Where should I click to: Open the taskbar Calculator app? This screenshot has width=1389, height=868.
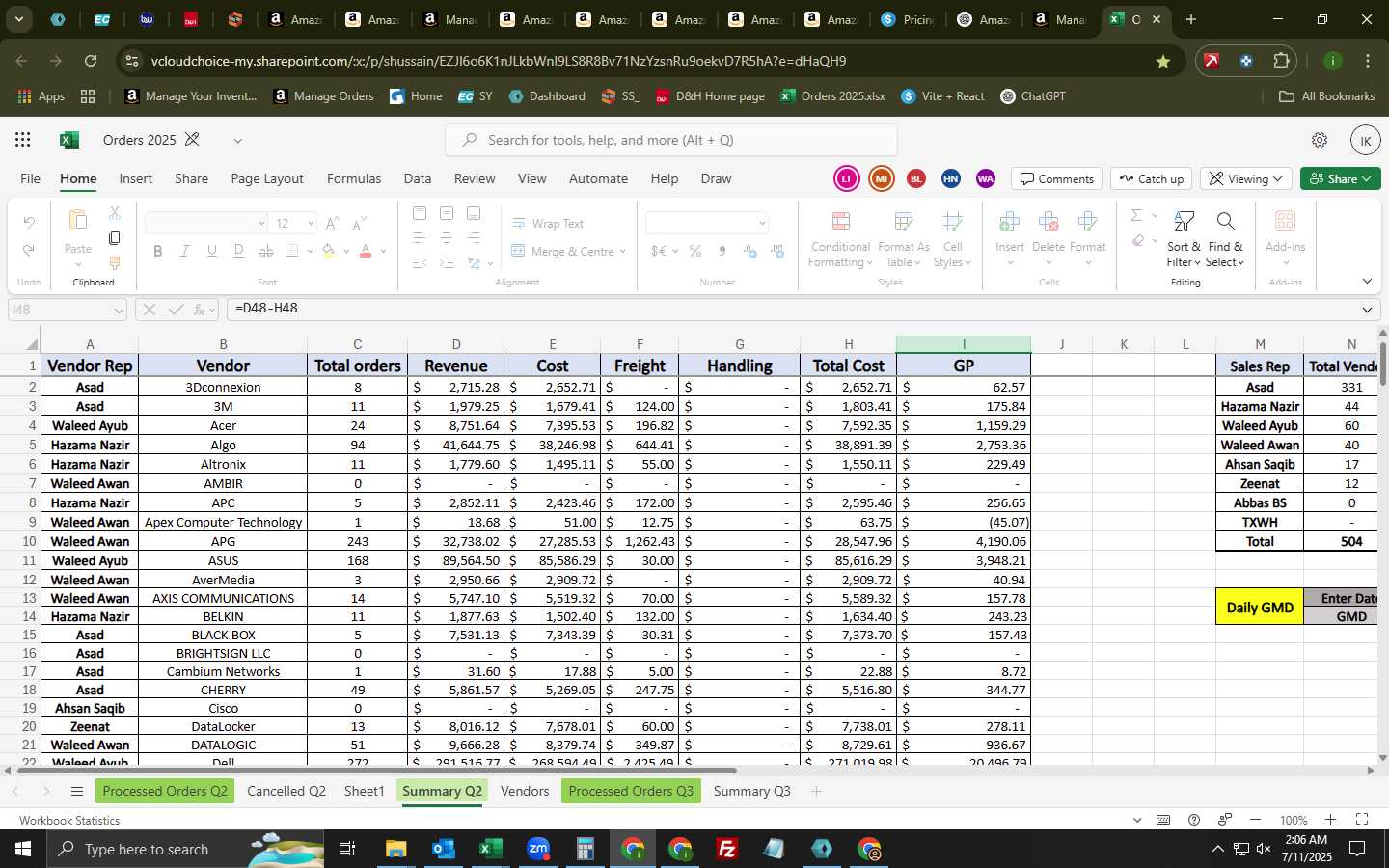[x=585, y=849]
